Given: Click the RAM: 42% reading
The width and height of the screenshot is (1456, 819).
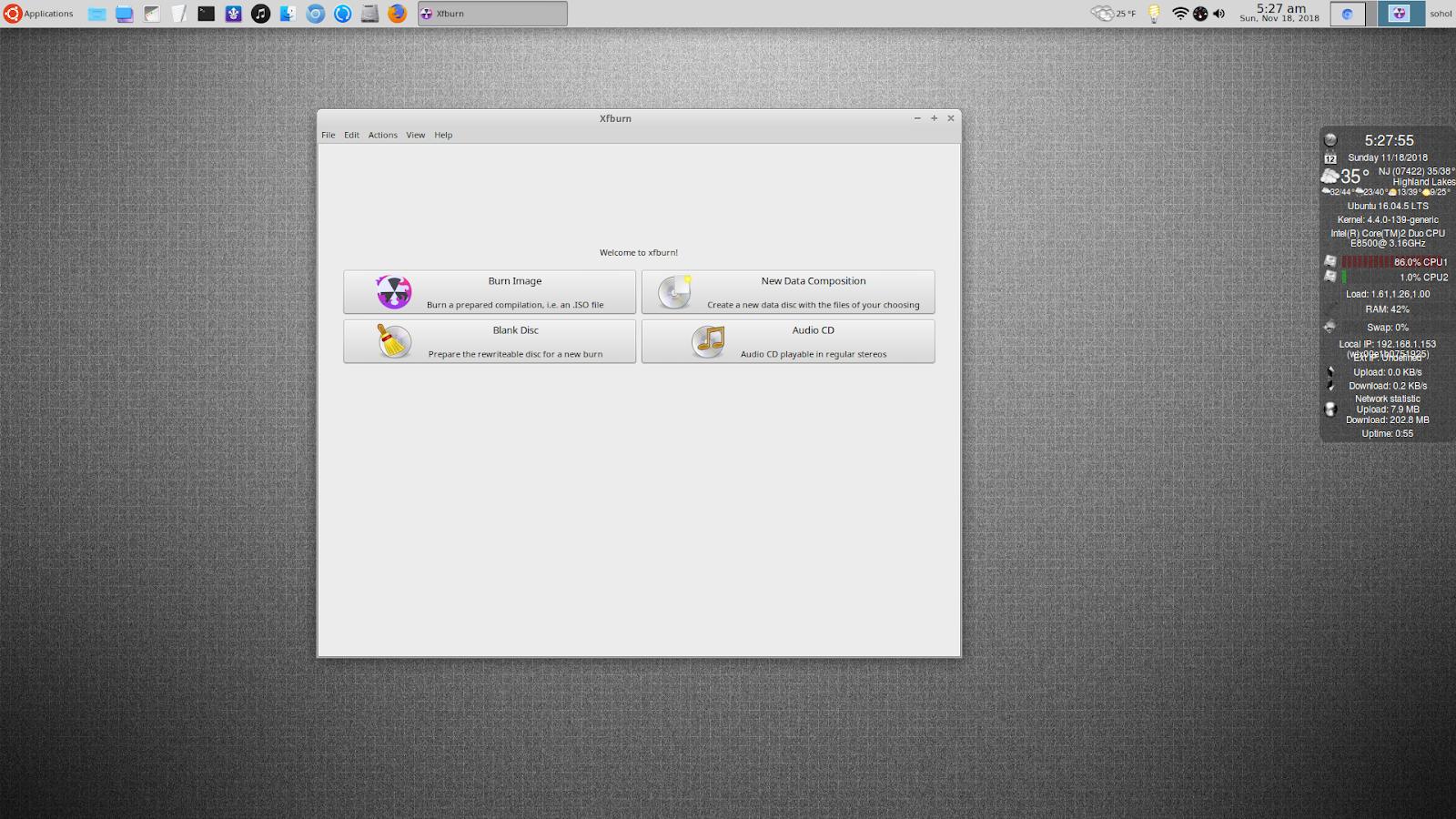Looking at the screenshot, I should click(x=1388, y=309).
